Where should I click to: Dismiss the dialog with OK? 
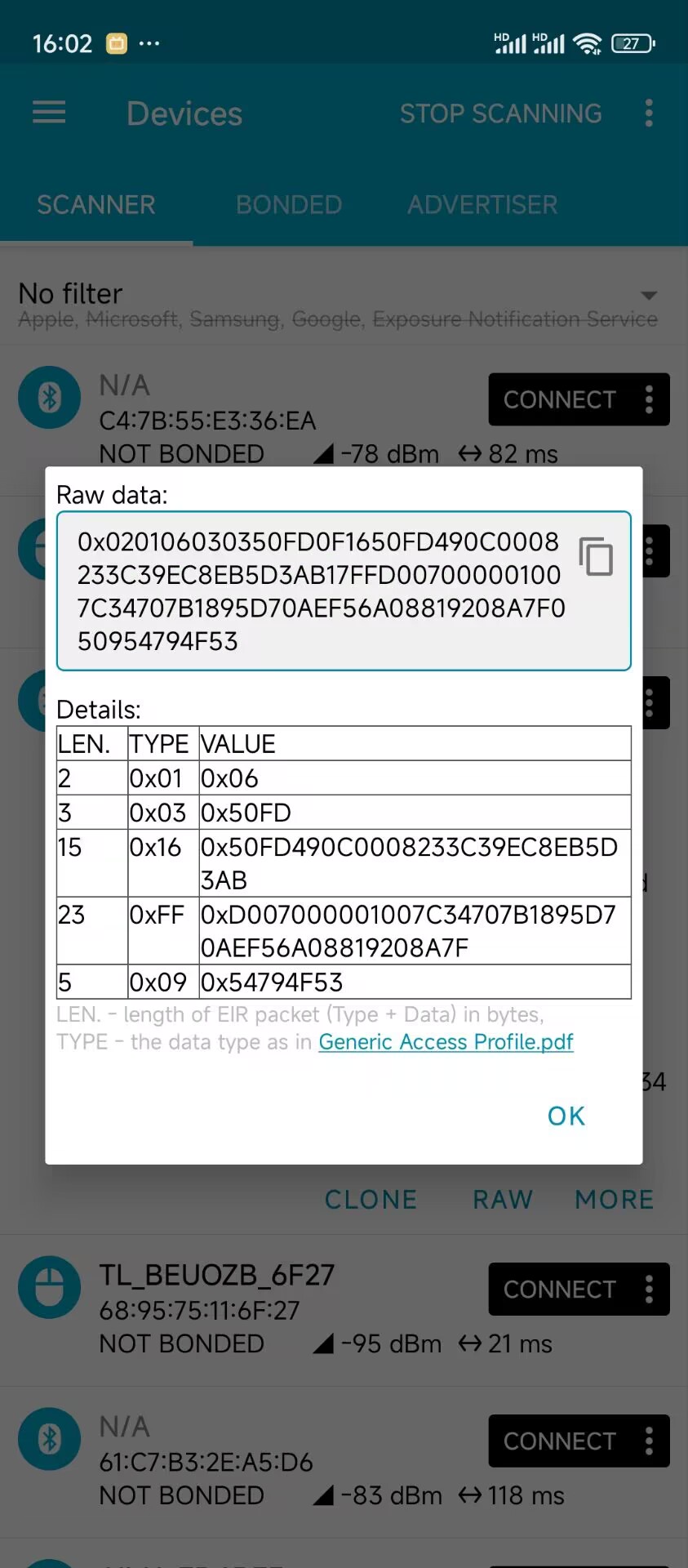point(566,1116)
